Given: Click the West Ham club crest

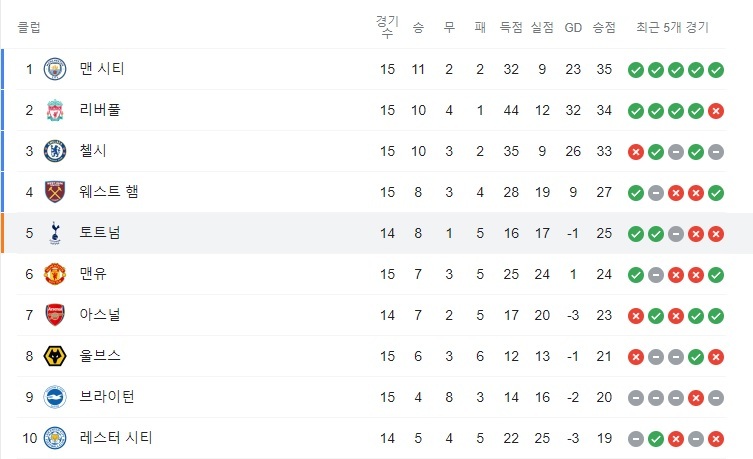Looking at the screenshot, I should coord(55,193).
